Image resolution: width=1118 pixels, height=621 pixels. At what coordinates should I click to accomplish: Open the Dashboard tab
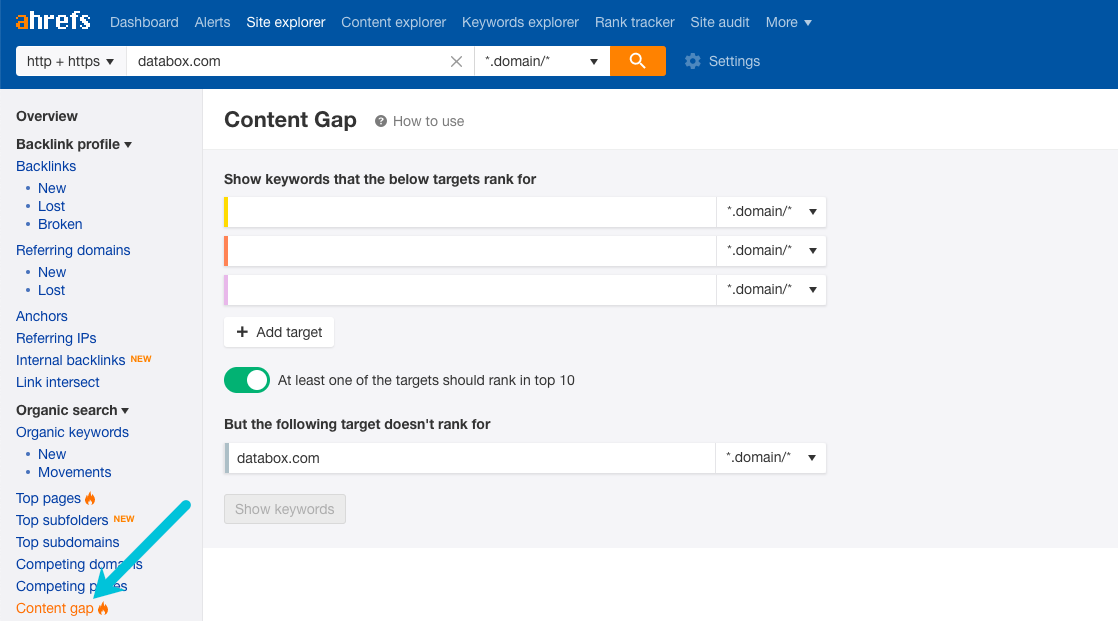click(144, 22)
